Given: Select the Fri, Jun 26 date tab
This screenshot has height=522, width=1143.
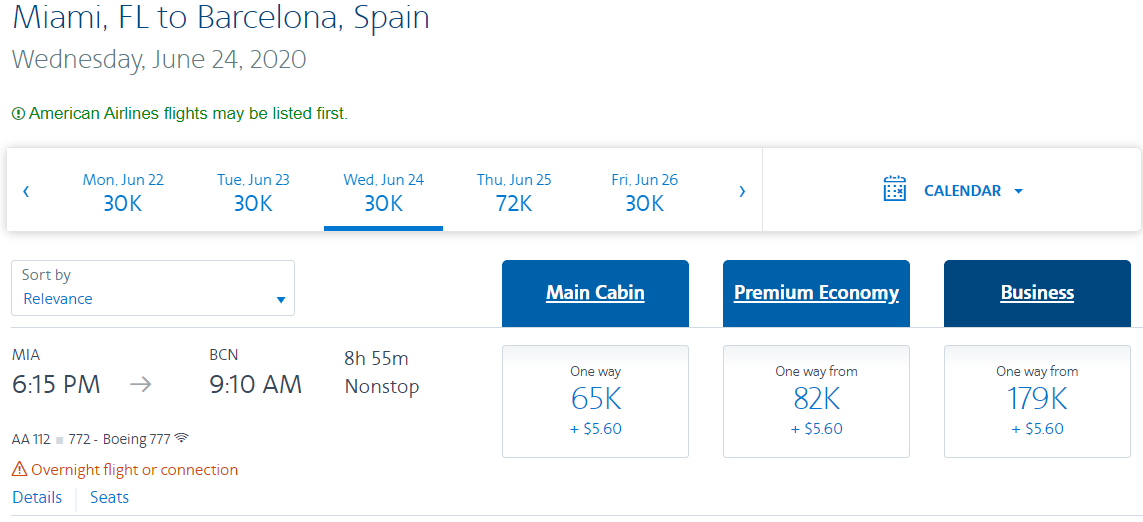Looking at the screenshot, I should 644,191.
